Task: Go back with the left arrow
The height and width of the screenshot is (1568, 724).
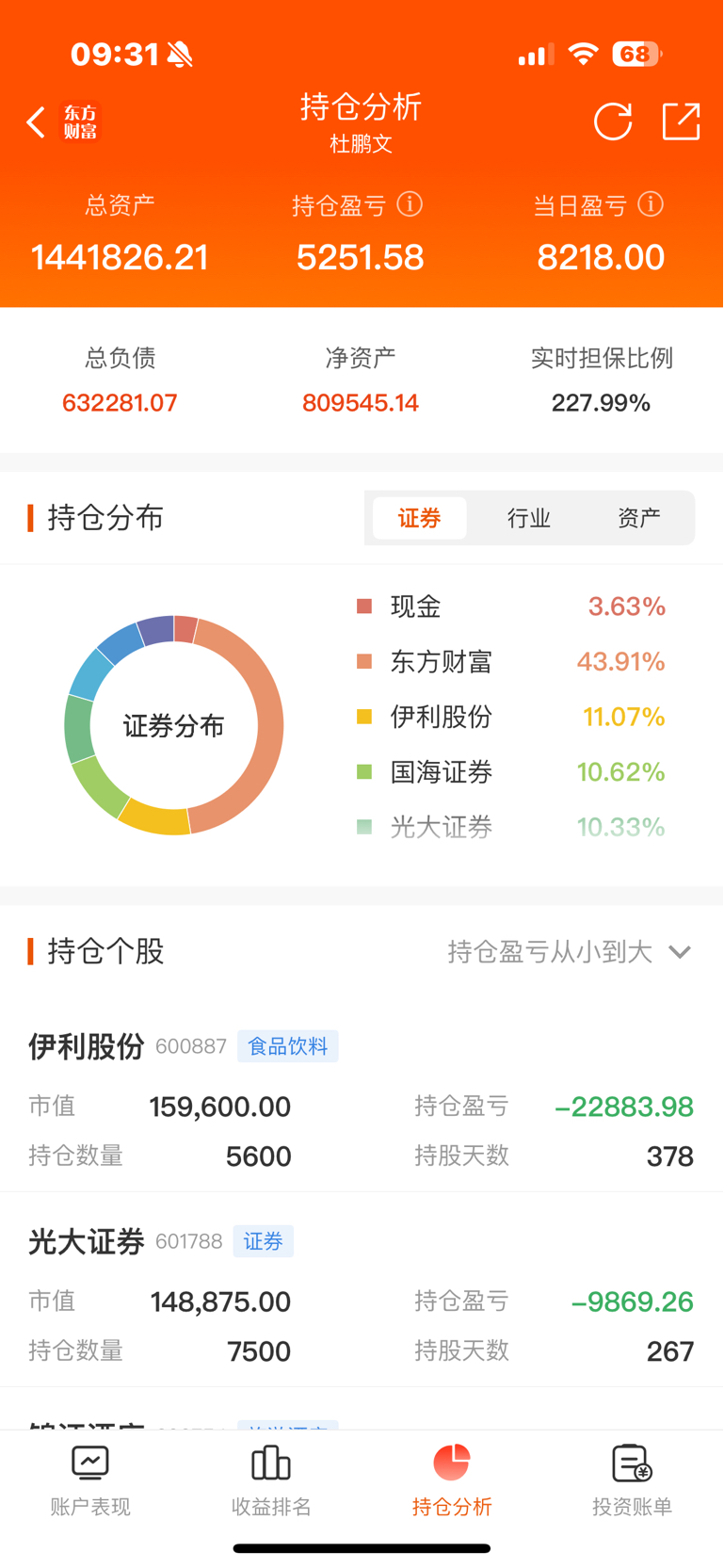Action: (36, 122)
